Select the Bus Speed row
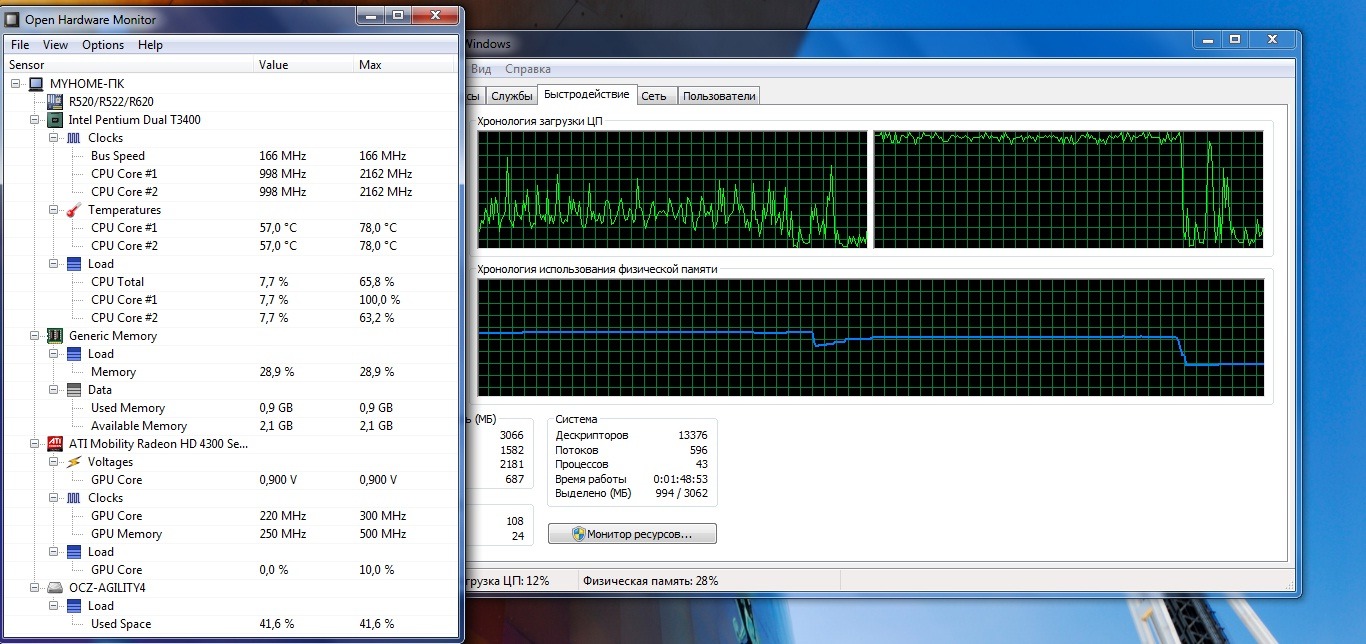Image resolution: width=1366 pixels, height=644 pixels. pos(231,156)
